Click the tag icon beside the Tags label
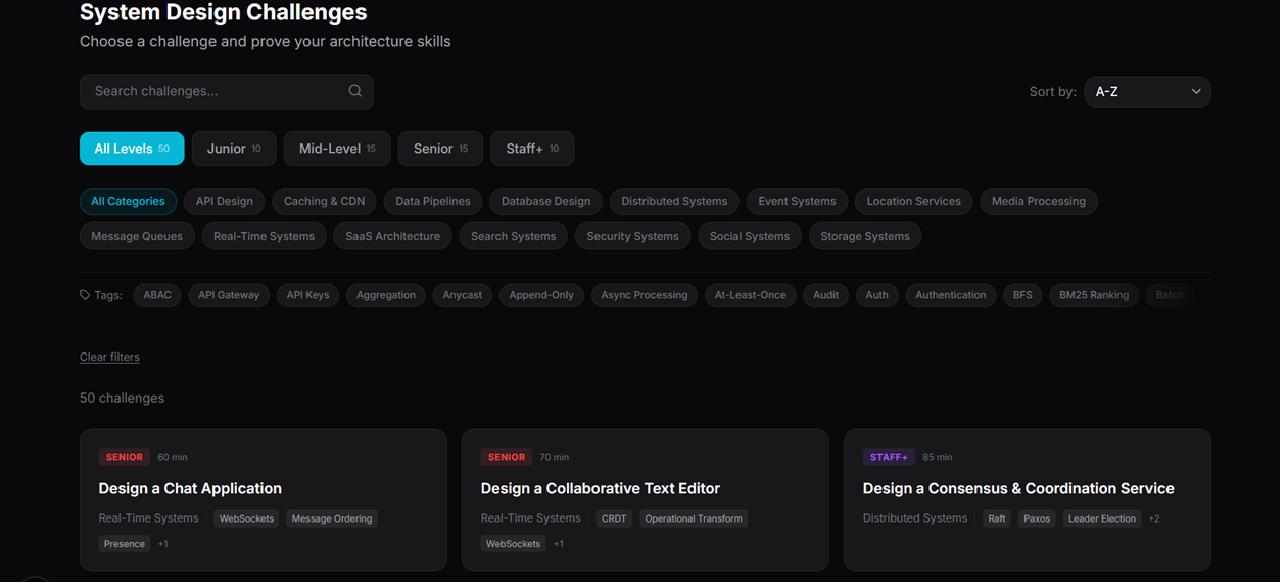The image size is (1280, 584). (x=84, y=294)
